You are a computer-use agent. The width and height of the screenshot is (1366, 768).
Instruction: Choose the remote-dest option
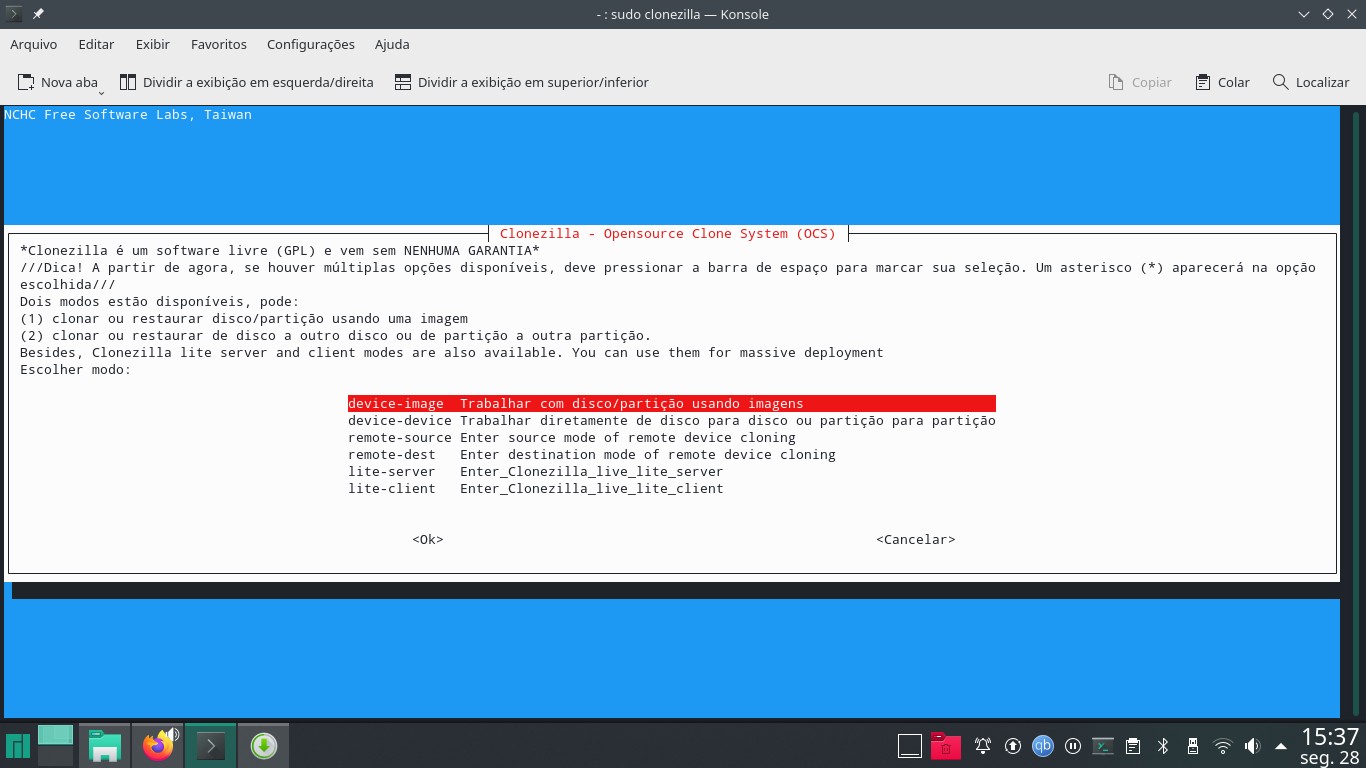point(592,454)
